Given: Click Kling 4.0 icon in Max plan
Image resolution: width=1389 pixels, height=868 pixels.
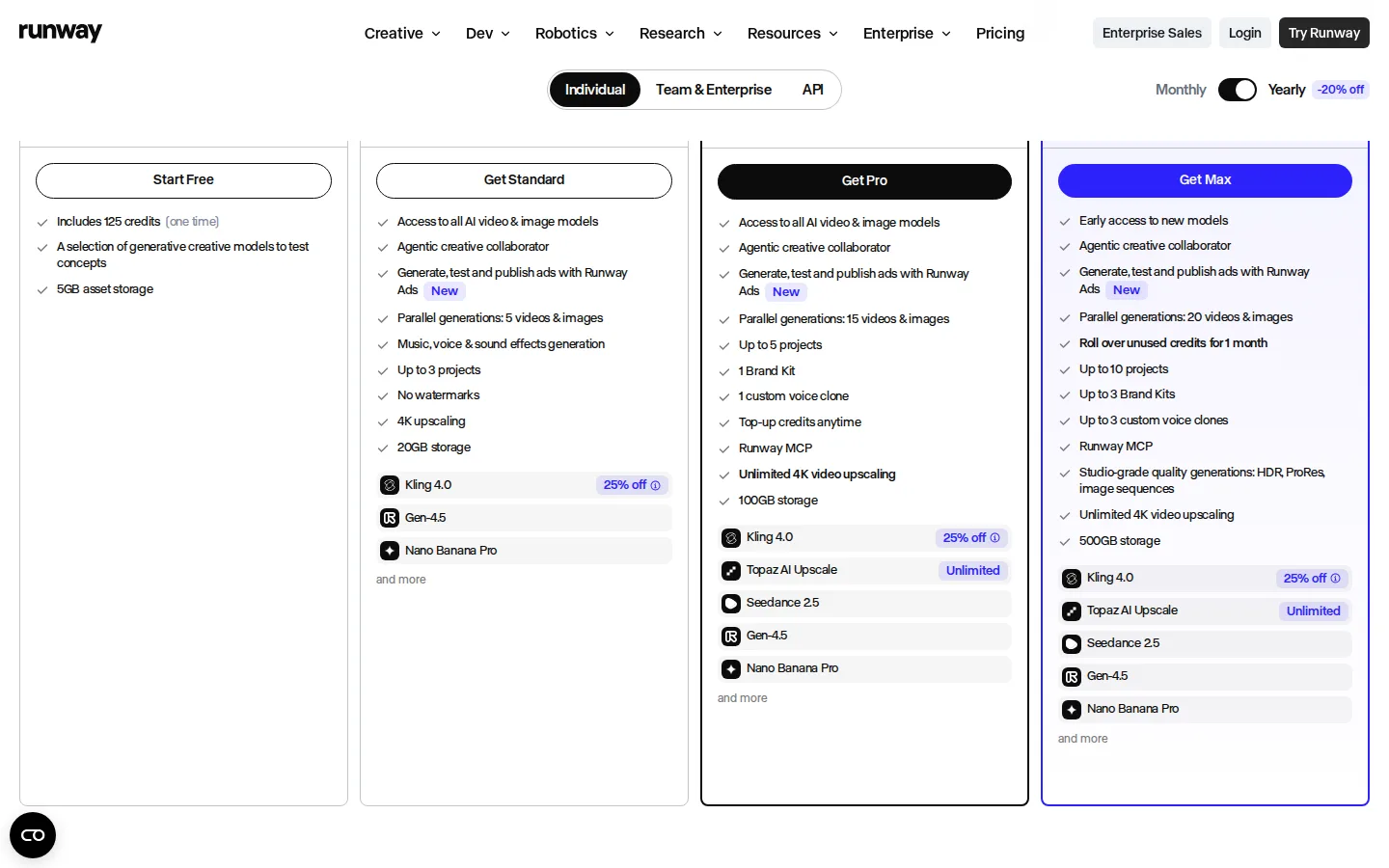Looking at the screenshot, I should 1072,579.
